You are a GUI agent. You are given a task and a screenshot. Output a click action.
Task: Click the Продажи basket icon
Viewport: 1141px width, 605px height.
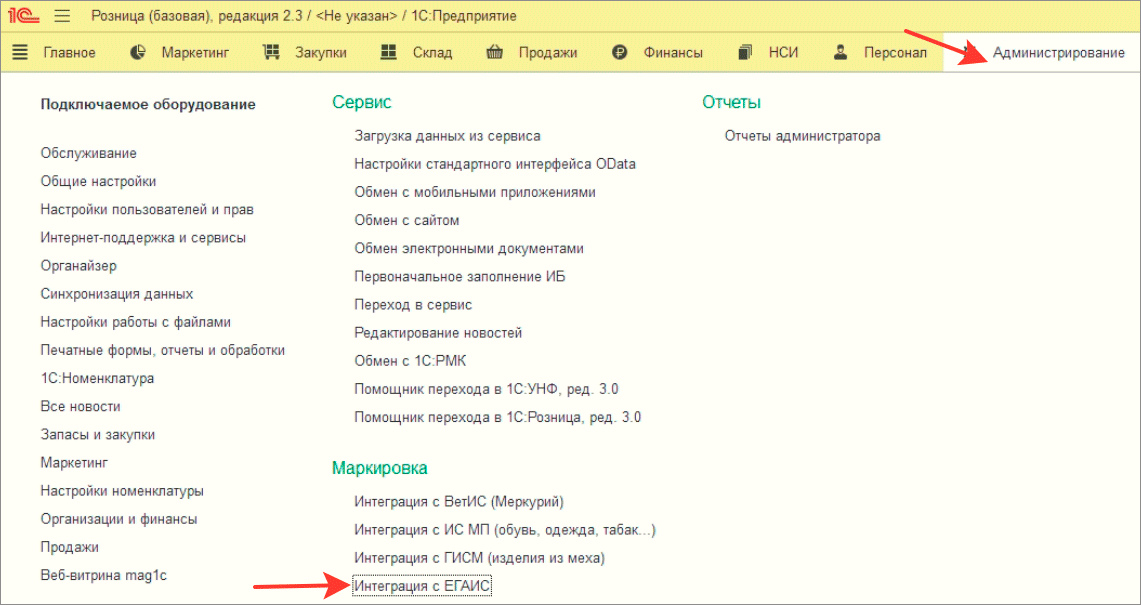(496, 52)
